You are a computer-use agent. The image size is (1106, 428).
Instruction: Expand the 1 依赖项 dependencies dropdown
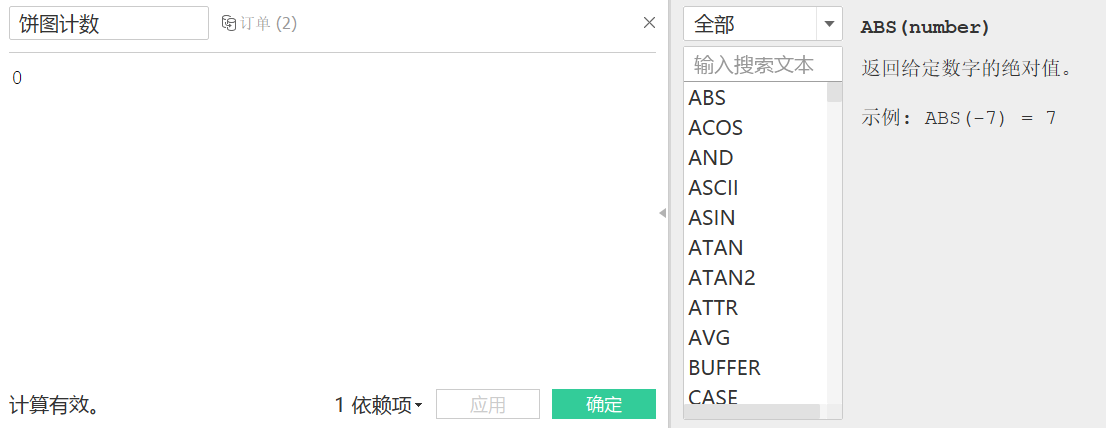click(x=379, y=405)
